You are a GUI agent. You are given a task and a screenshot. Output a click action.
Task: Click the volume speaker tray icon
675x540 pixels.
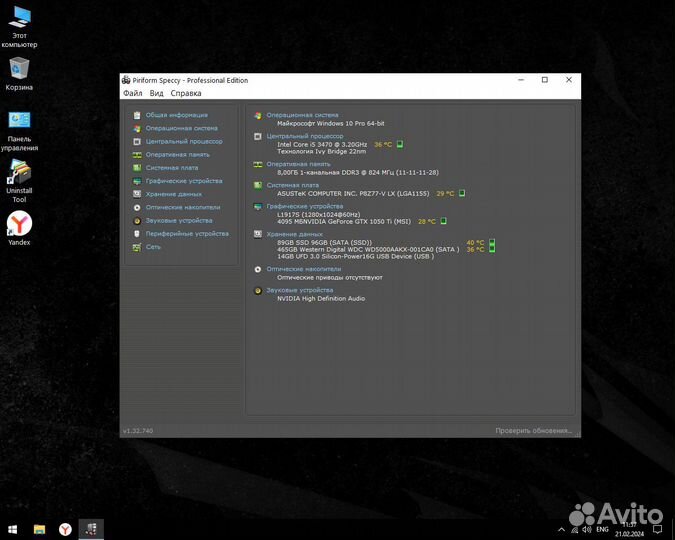[x=586, y=529]
